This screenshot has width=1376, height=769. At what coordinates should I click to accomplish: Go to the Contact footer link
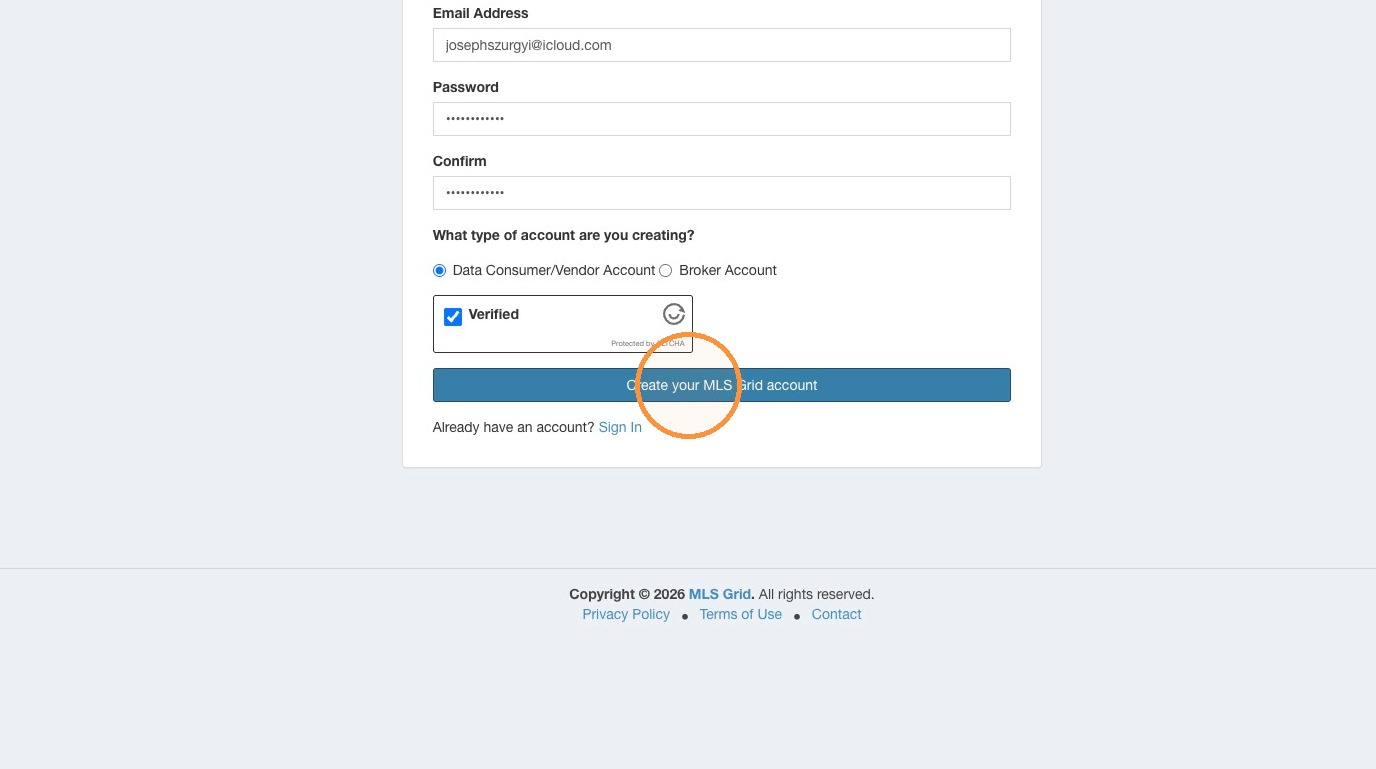pyautogui.click(x=836, y=614)
